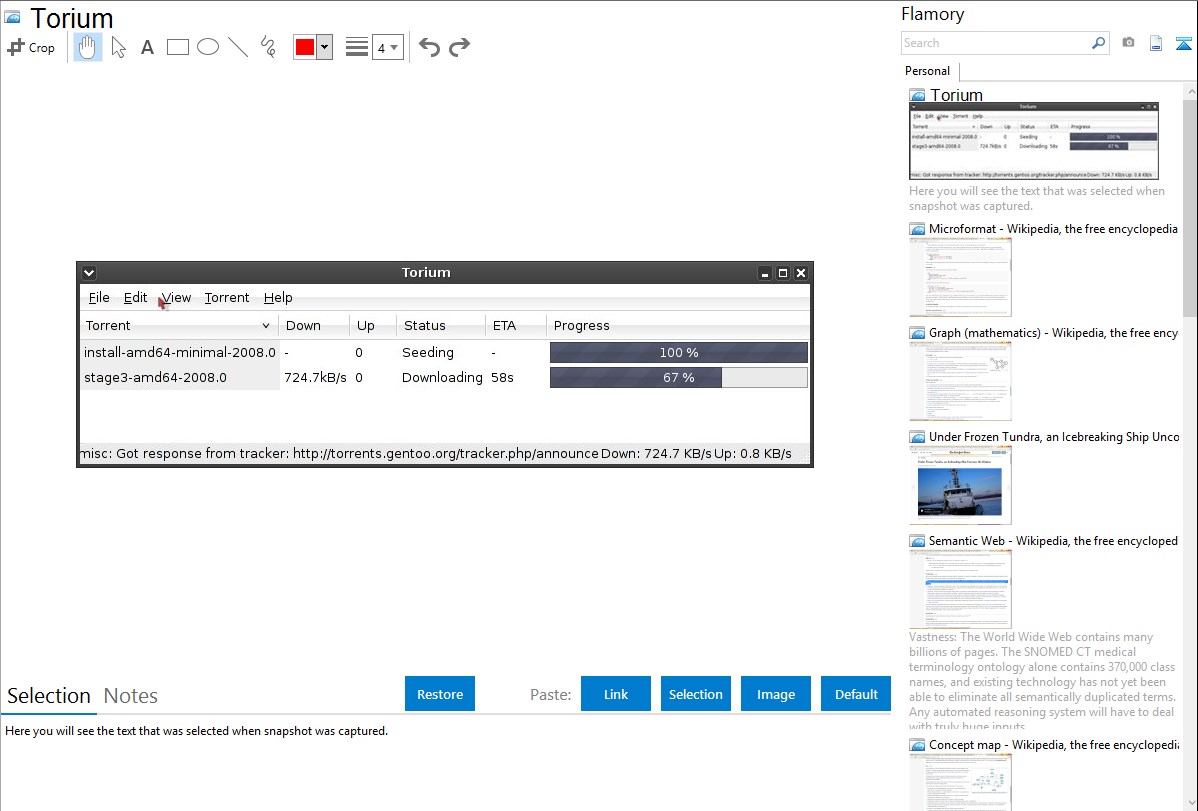Switch to the Notes tab
The image size is (1198, 811).
click(131, 696)
